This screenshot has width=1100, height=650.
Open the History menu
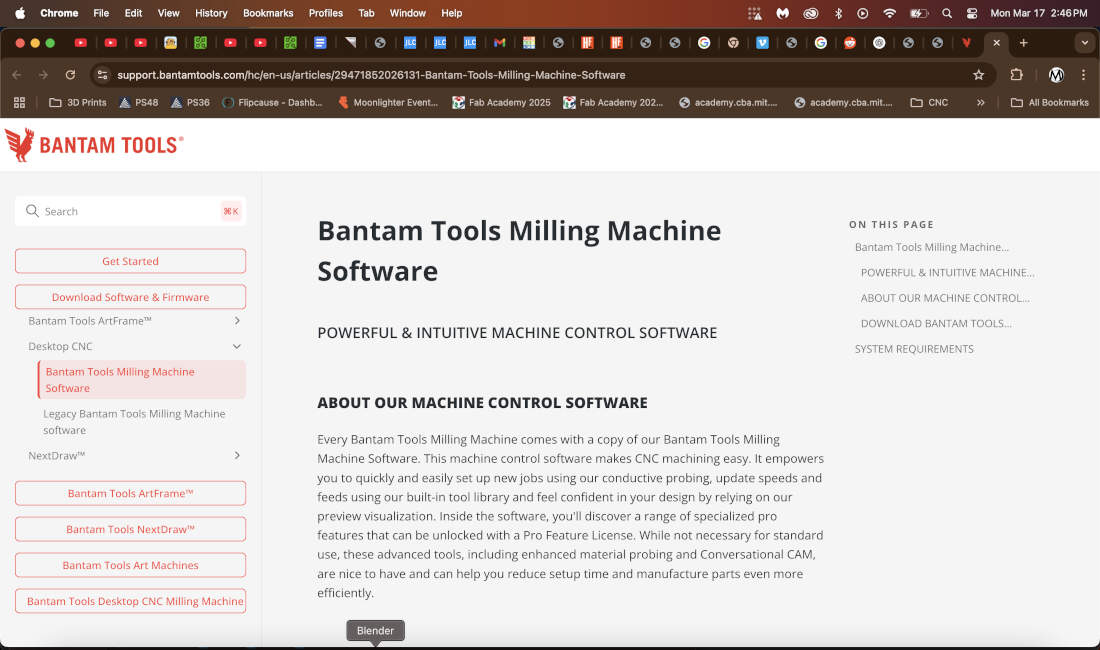(211, 13)
